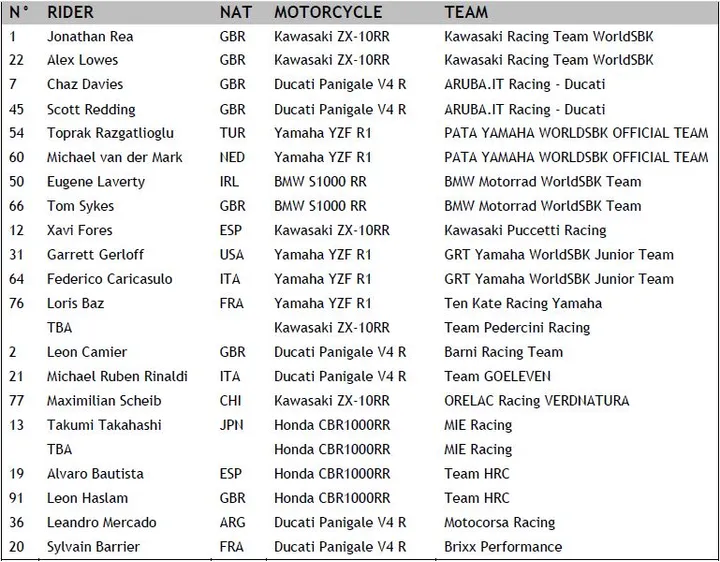Screen dimensions: 720x562
Task: Click the TEAM column header
Action: click(x=466, y=12)
